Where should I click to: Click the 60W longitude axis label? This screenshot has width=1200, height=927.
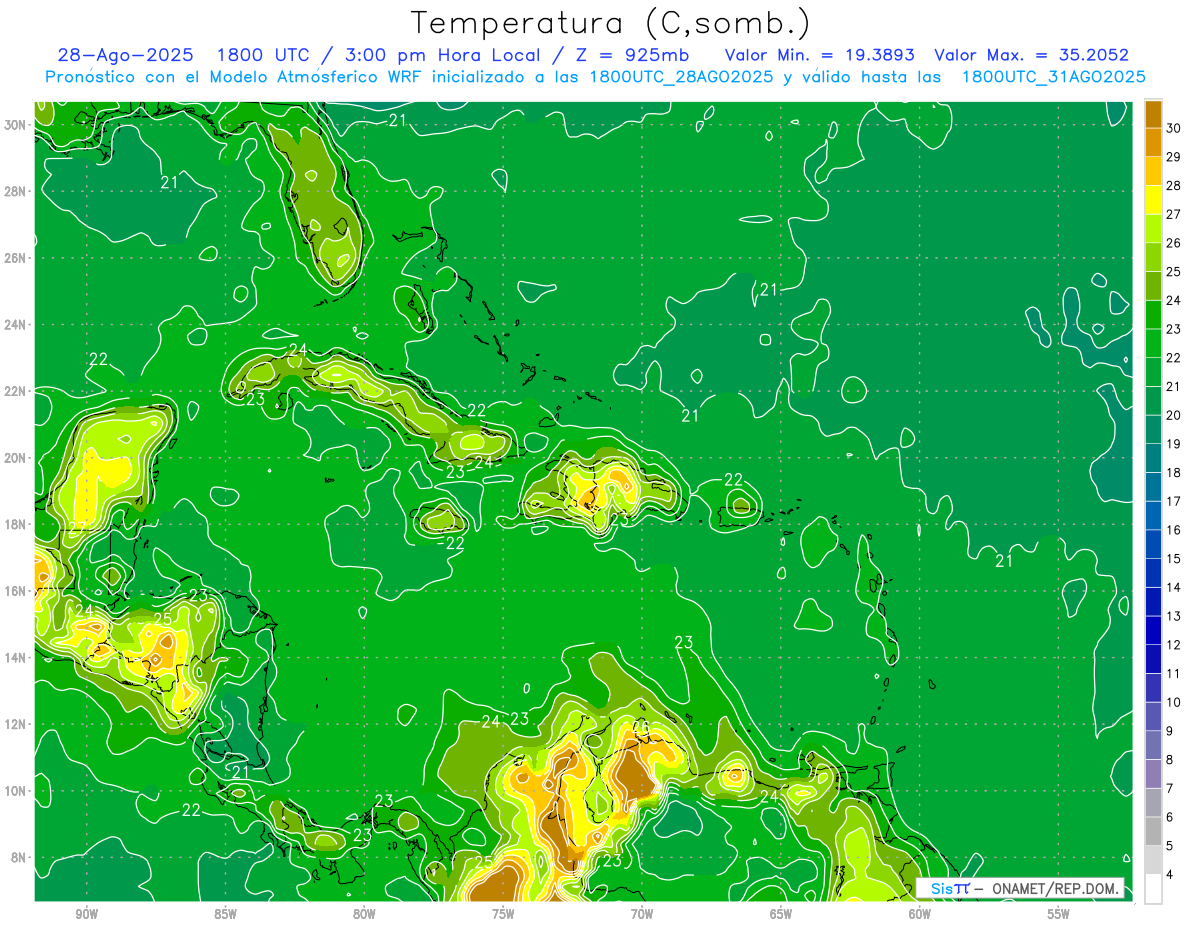920,914
